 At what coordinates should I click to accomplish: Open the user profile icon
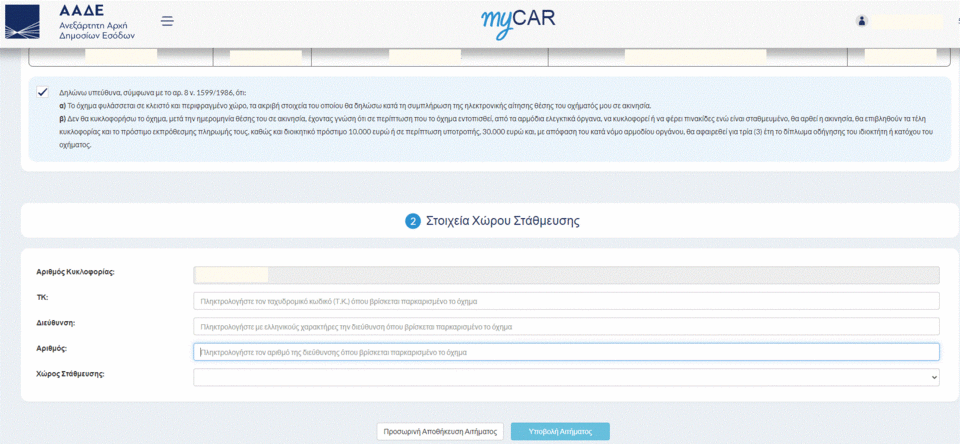tap(862, 21)
